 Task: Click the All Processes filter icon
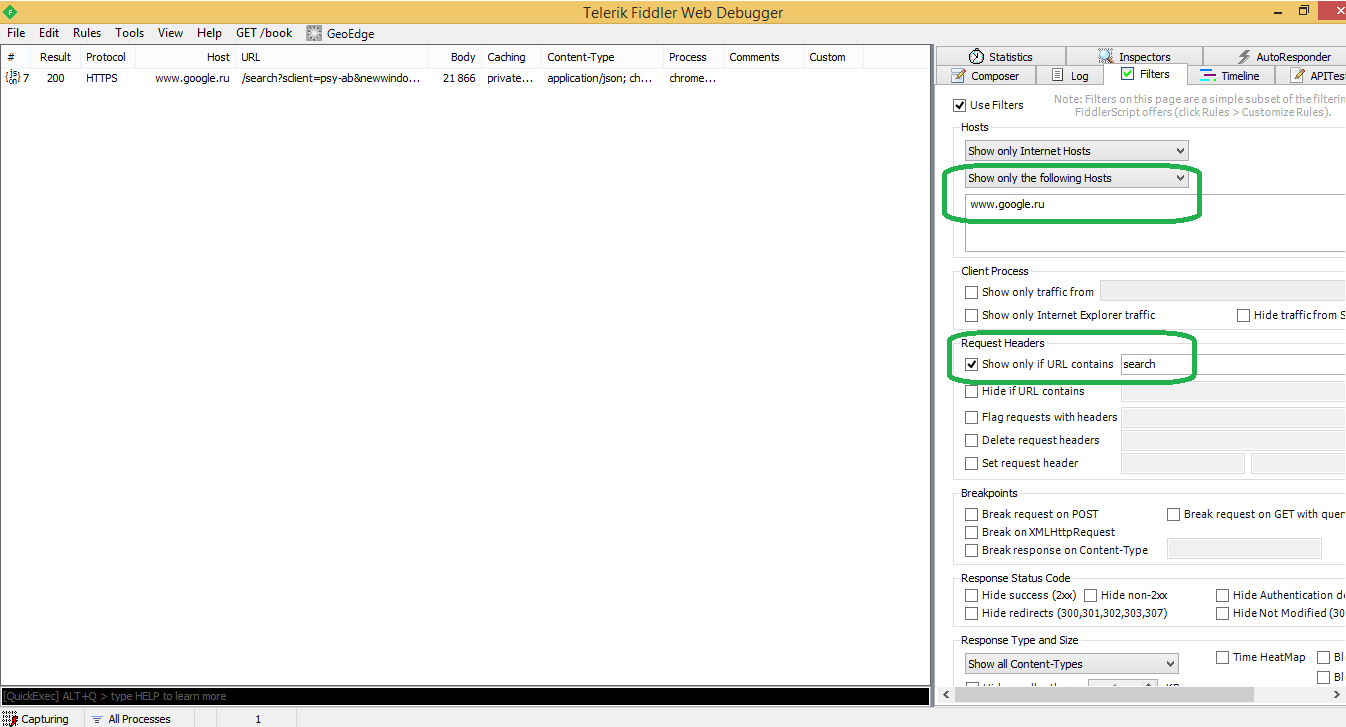[x=97, y=719]
